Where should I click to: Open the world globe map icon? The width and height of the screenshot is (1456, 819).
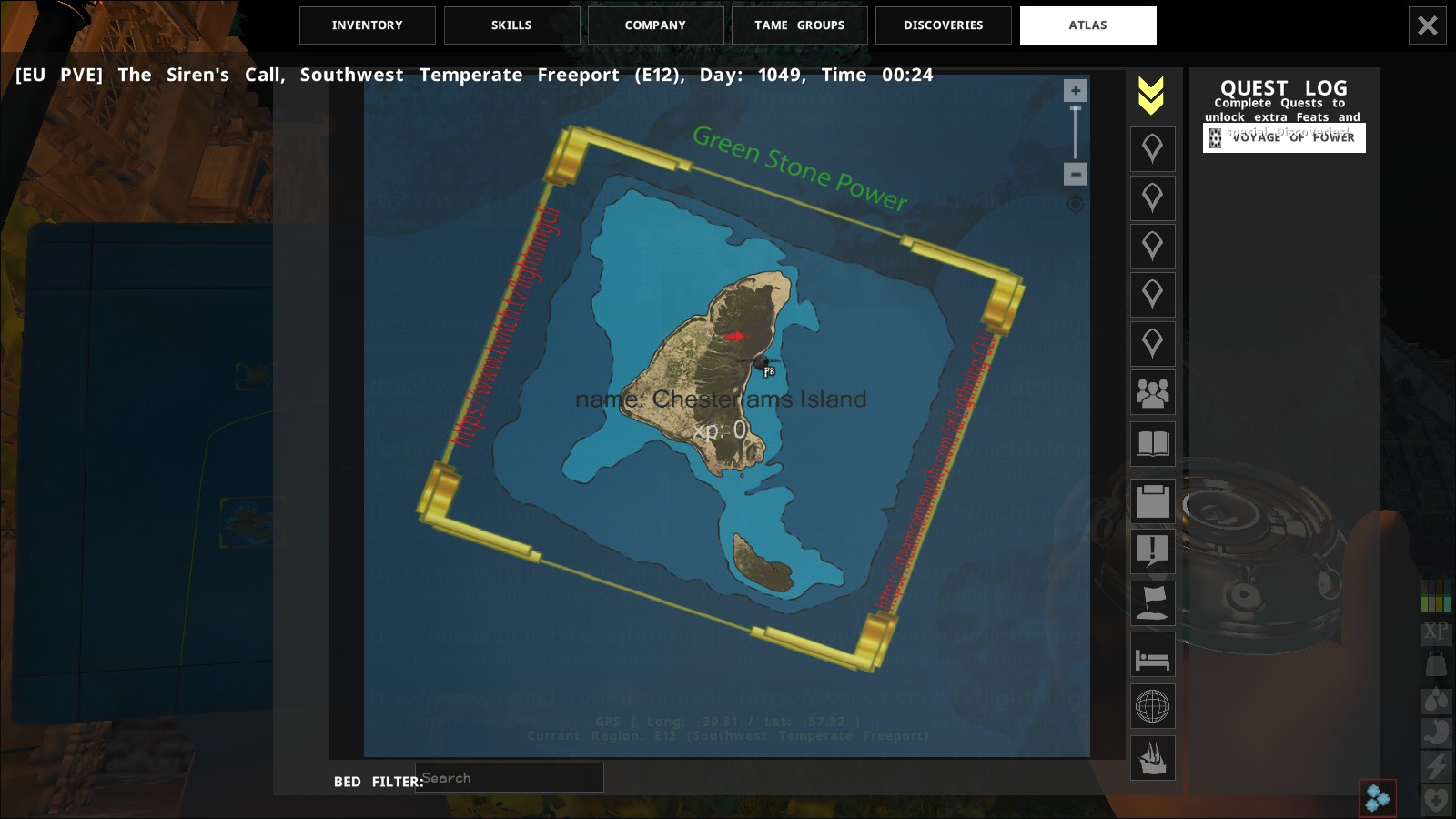(x=1153, y=706)
